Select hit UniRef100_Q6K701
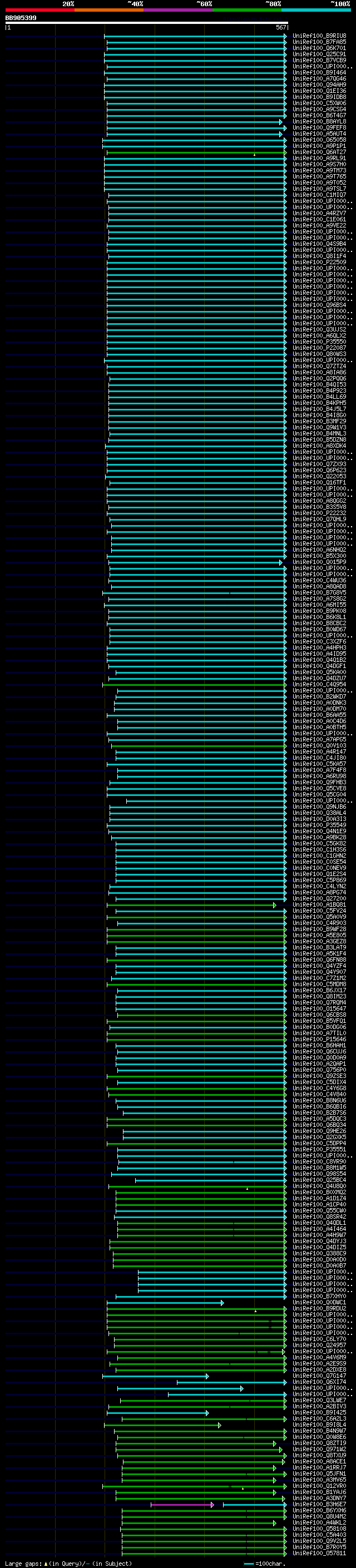 pos(319,48)
